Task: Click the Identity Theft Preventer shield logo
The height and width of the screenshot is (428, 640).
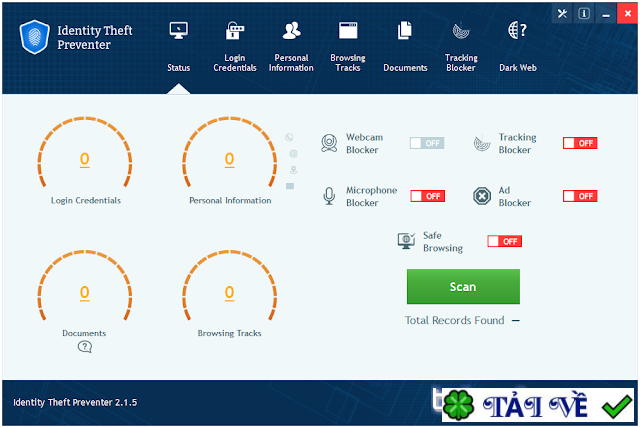Action: tap(35, 37)
